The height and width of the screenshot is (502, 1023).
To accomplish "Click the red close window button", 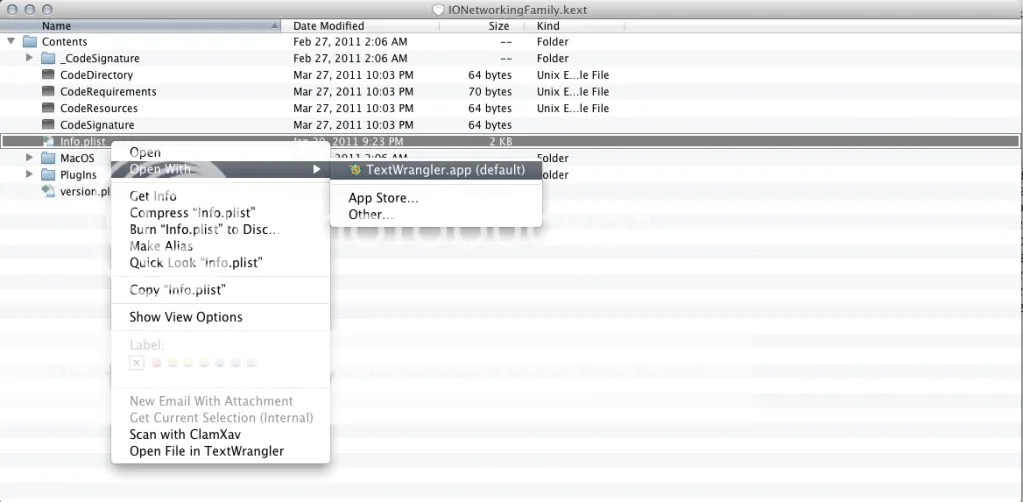I will 12,10.
